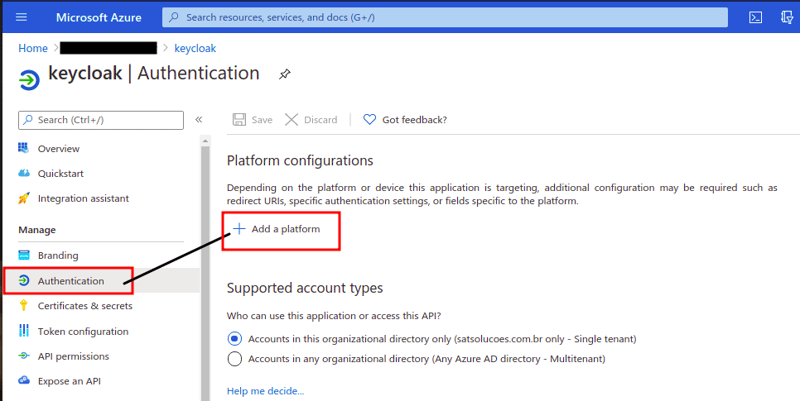Viewport: 800px width, 401px height.
Task: Click the Expose an API cloud icon
Action: (x=23, y=380)
